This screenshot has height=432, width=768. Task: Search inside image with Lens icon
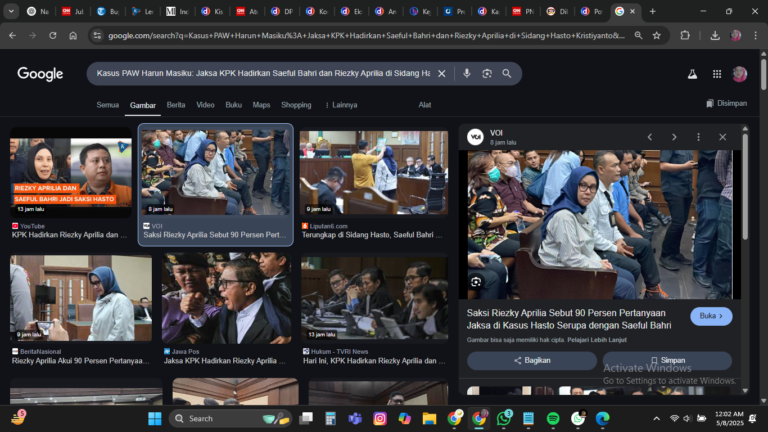point(476,282)
